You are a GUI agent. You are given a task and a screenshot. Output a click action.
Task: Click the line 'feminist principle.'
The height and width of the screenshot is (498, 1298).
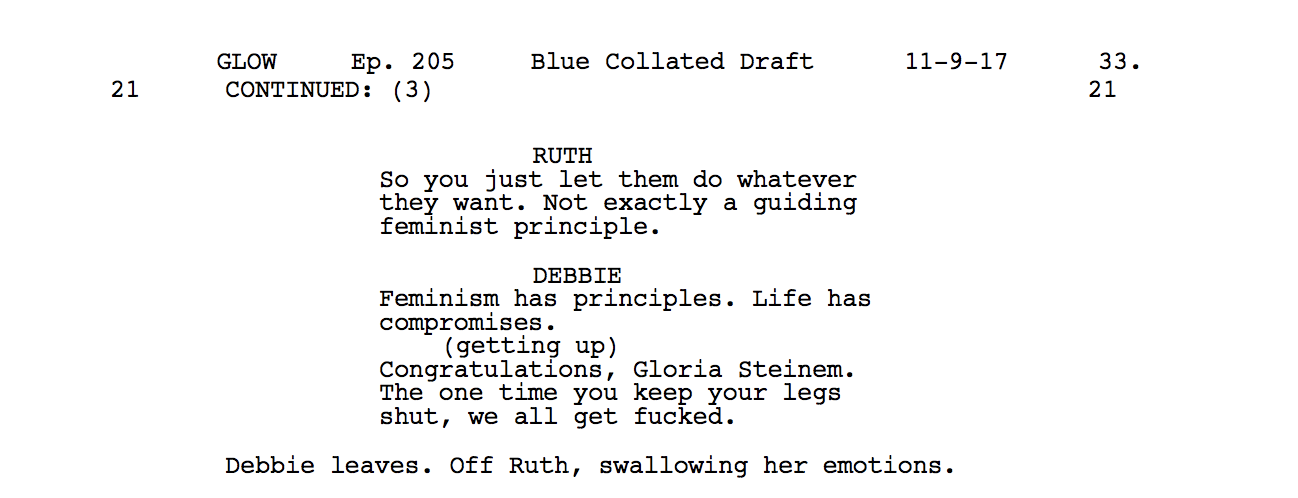point(520,227)
